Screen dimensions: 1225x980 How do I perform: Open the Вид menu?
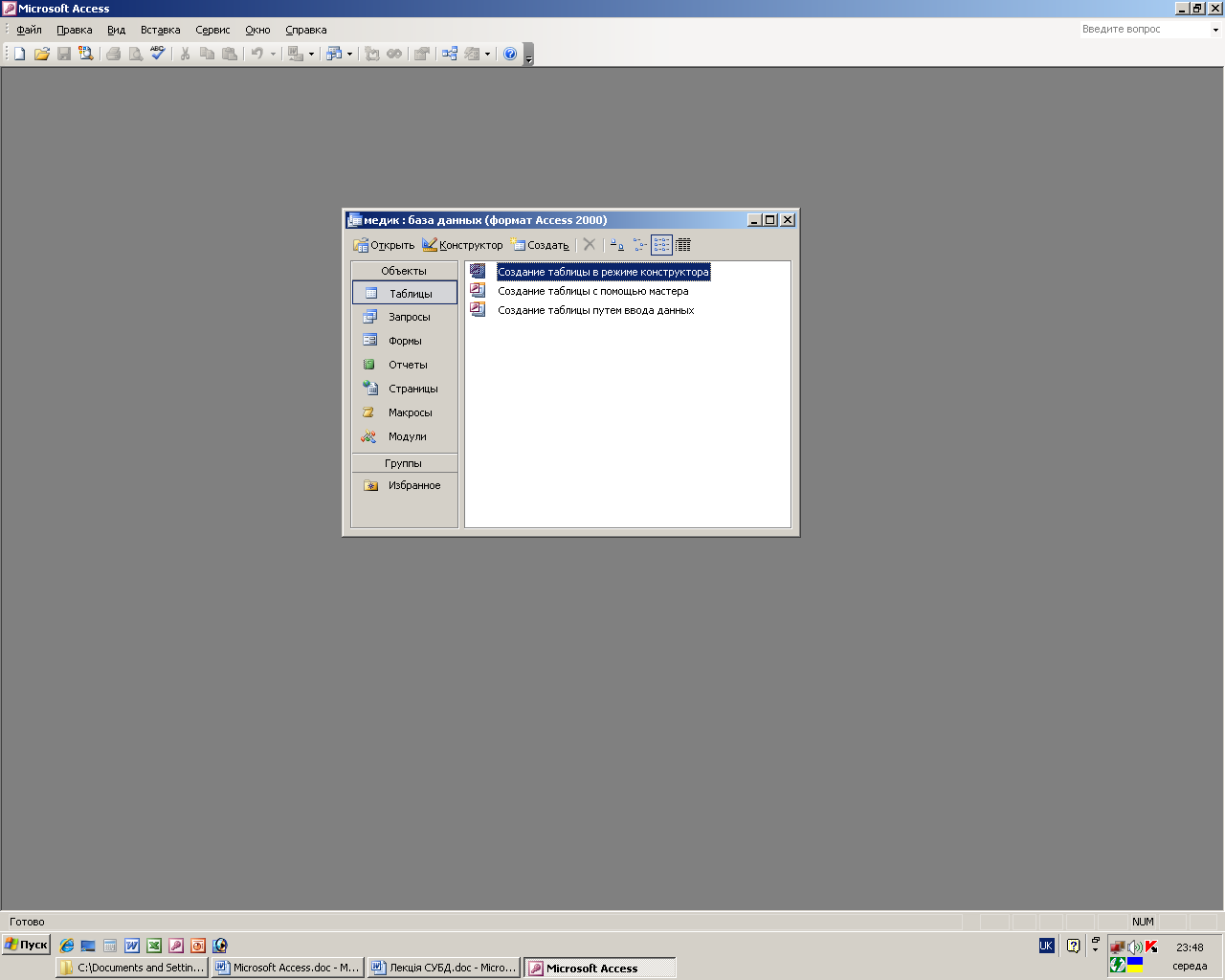pos(117,30)
